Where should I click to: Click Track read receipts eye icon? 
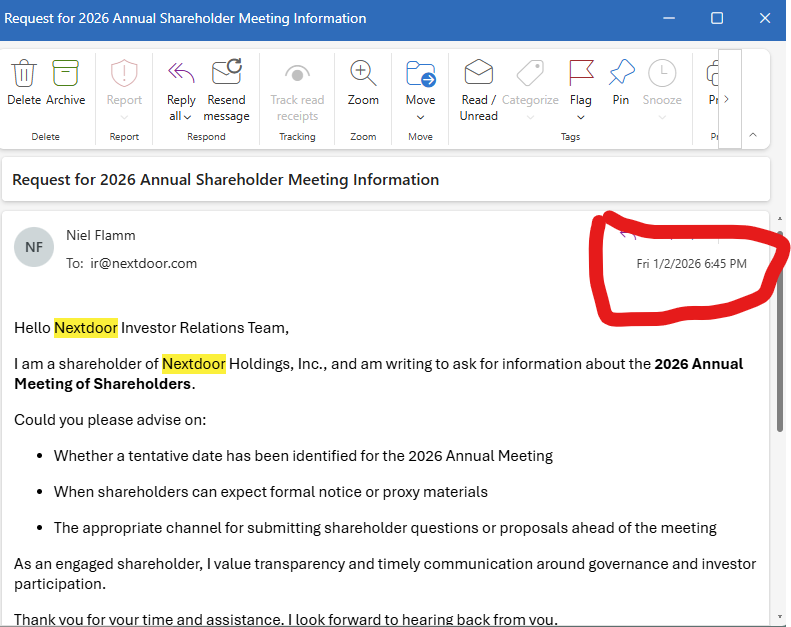click(x=297, y=74)
